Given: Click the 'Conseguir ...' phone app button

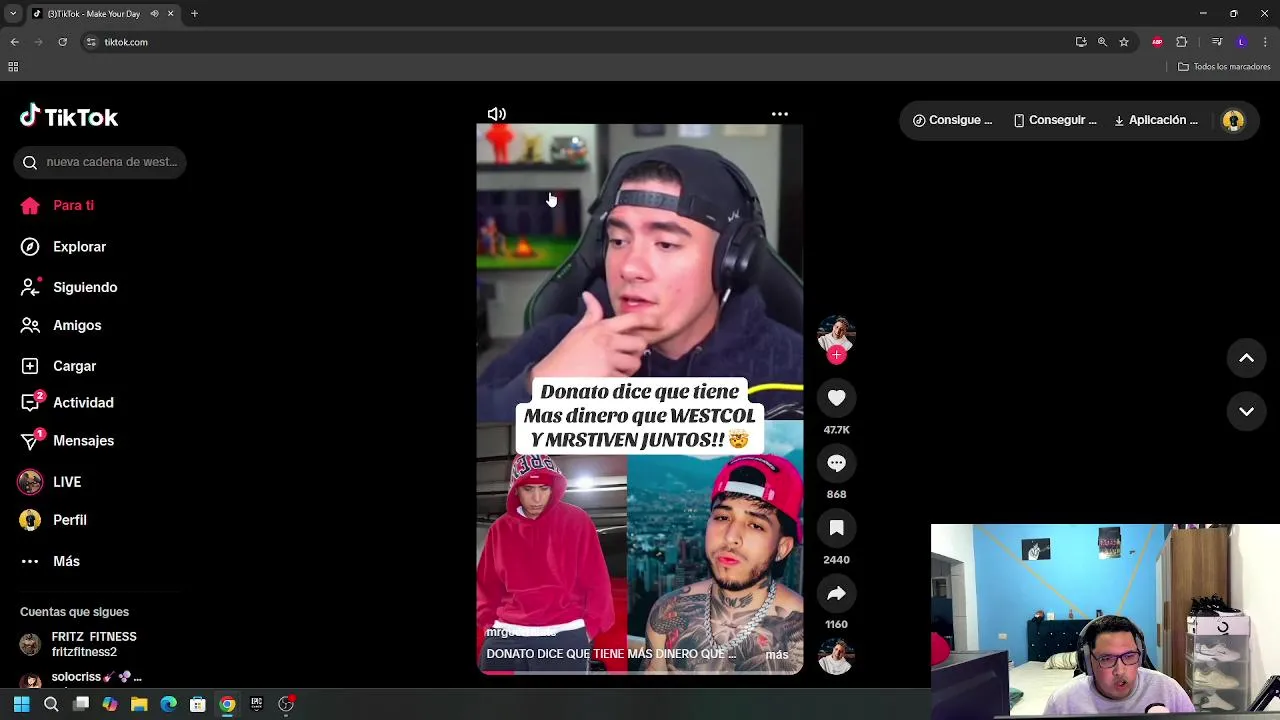Looking at the screenshot, I should click(x=1054, y=120).
